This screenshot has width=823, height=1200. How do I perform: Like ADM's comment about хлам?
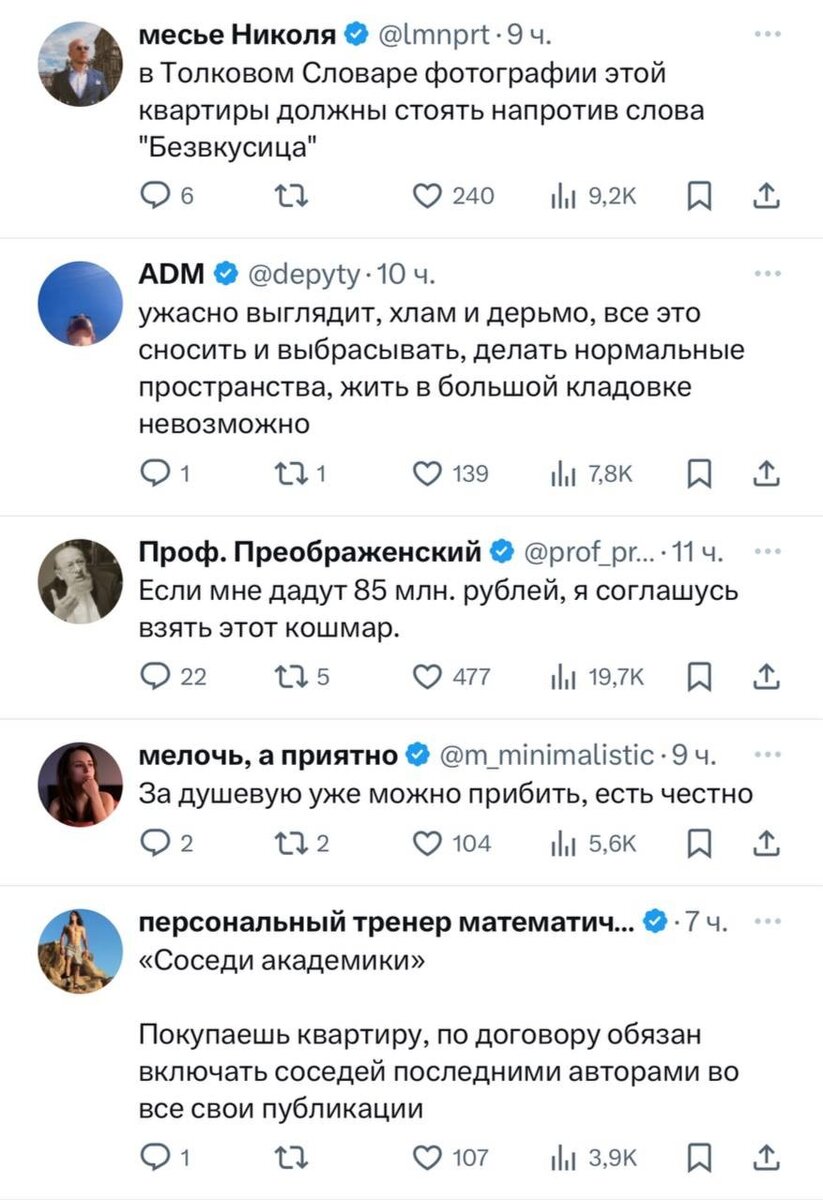click(x=427, y=473)
